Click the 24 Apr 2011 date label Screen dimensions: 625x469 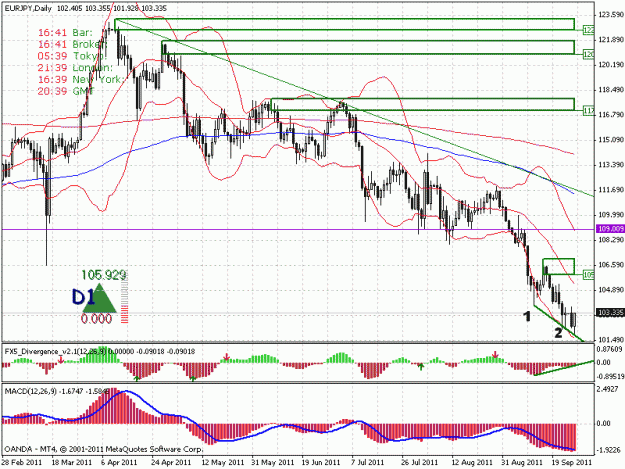(171, 462)
